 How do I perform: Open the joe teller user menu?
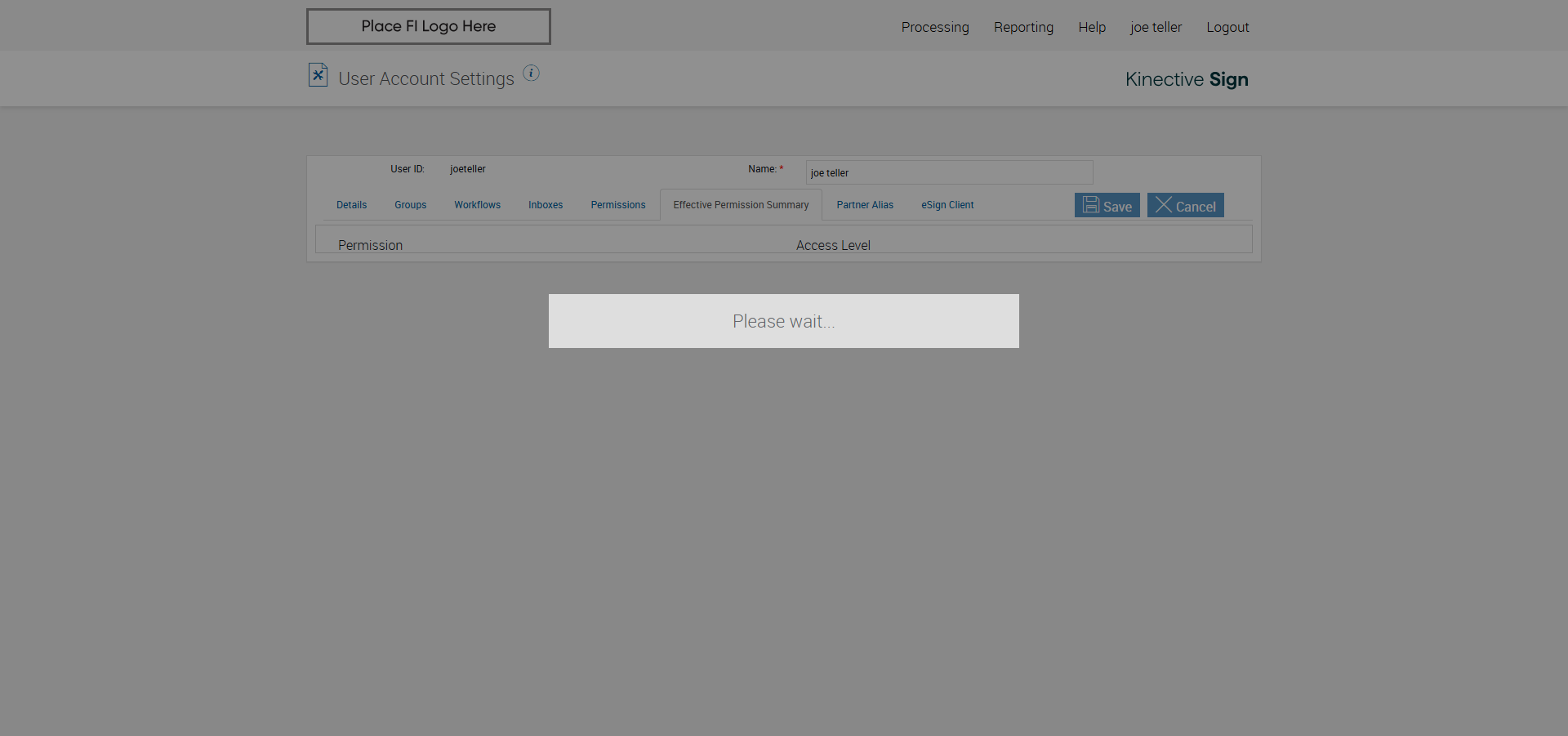click(x=1156, y=27)
